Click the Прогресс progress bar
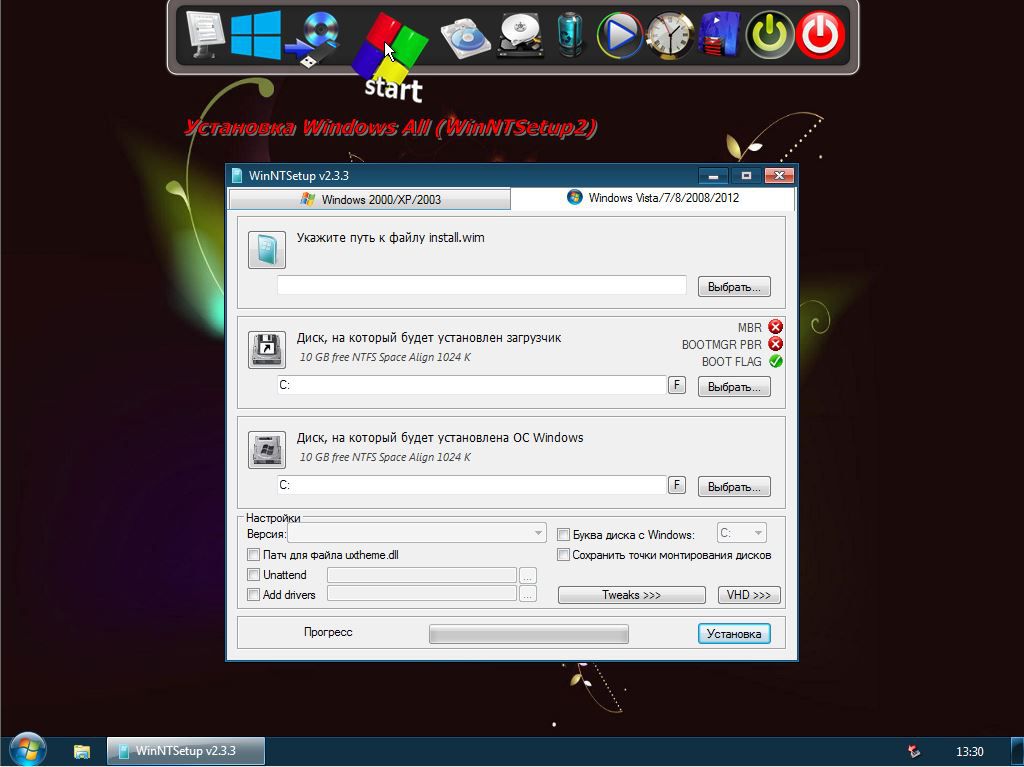Screen dimensions: 1024x767 click(x=529, y=634)
